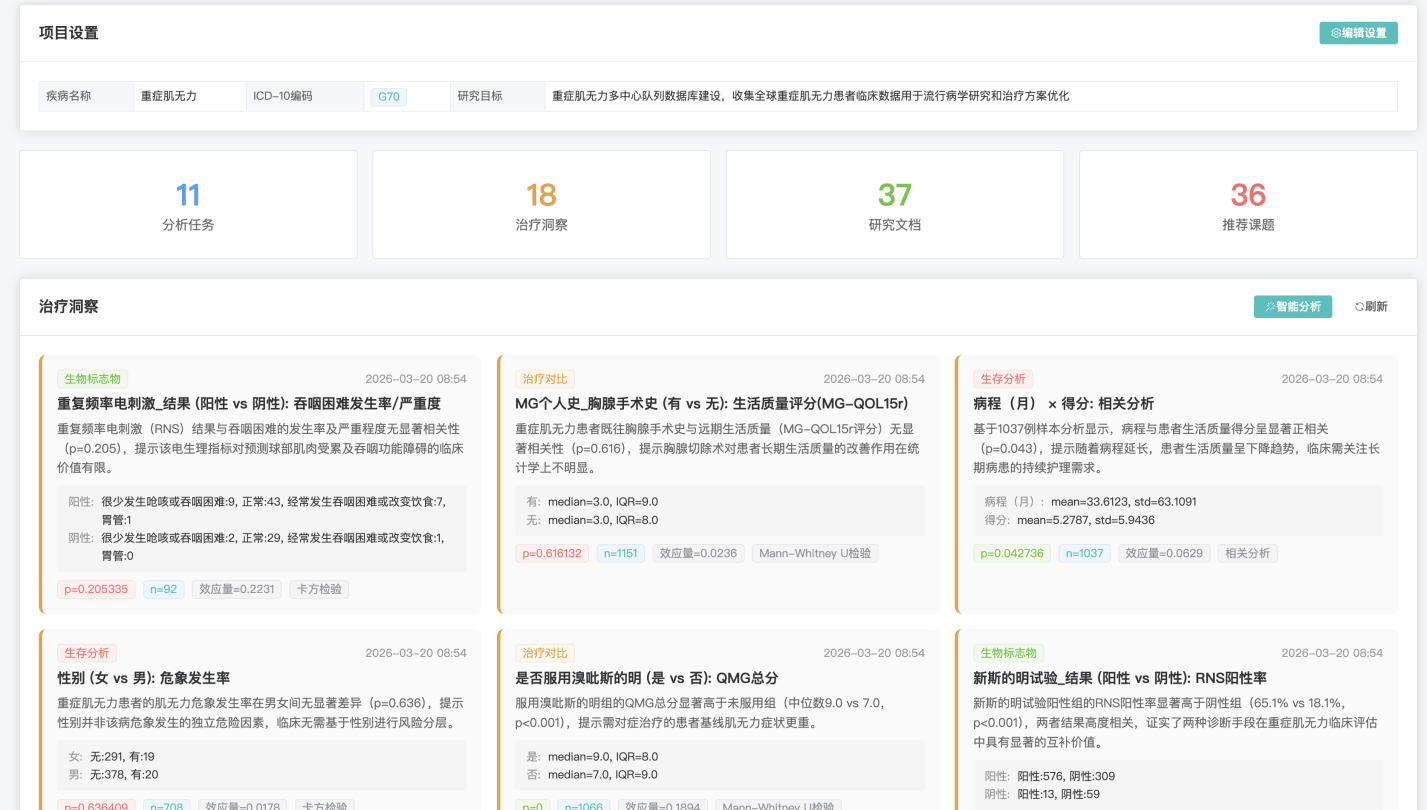Viewport: 1427px width, 810px height.
Task: Open the 36 推荐课题 stat card
Action: coord(1248,204)
